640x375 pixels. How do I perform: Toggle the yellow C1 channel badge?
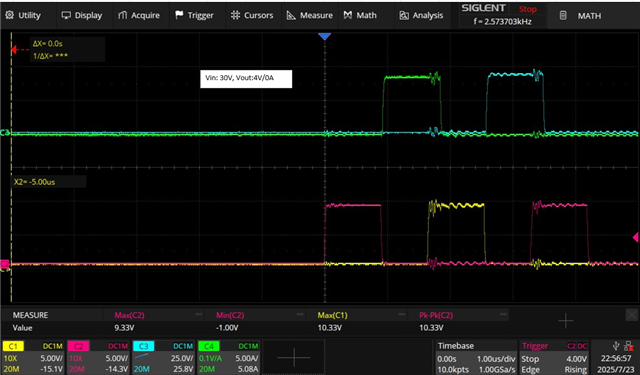[13, 346]
